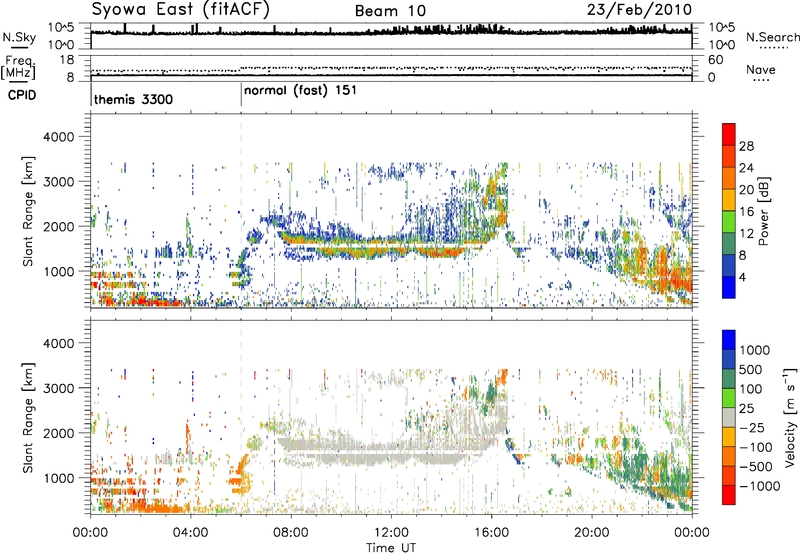Click the CPID change marker line before 'normal (fast)'
Image resolution: width=800 pixels, height=554 pixels.
click(x=241, y=95)
